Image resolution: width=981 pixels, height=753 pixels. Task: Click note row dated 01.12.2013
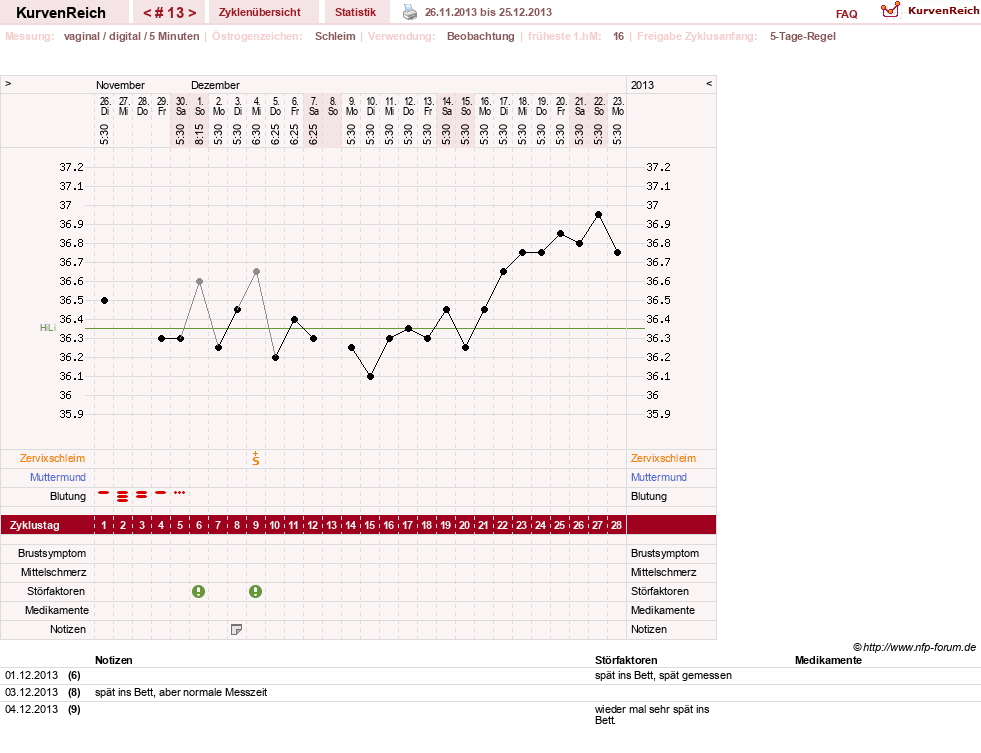[x=490, y=676]
